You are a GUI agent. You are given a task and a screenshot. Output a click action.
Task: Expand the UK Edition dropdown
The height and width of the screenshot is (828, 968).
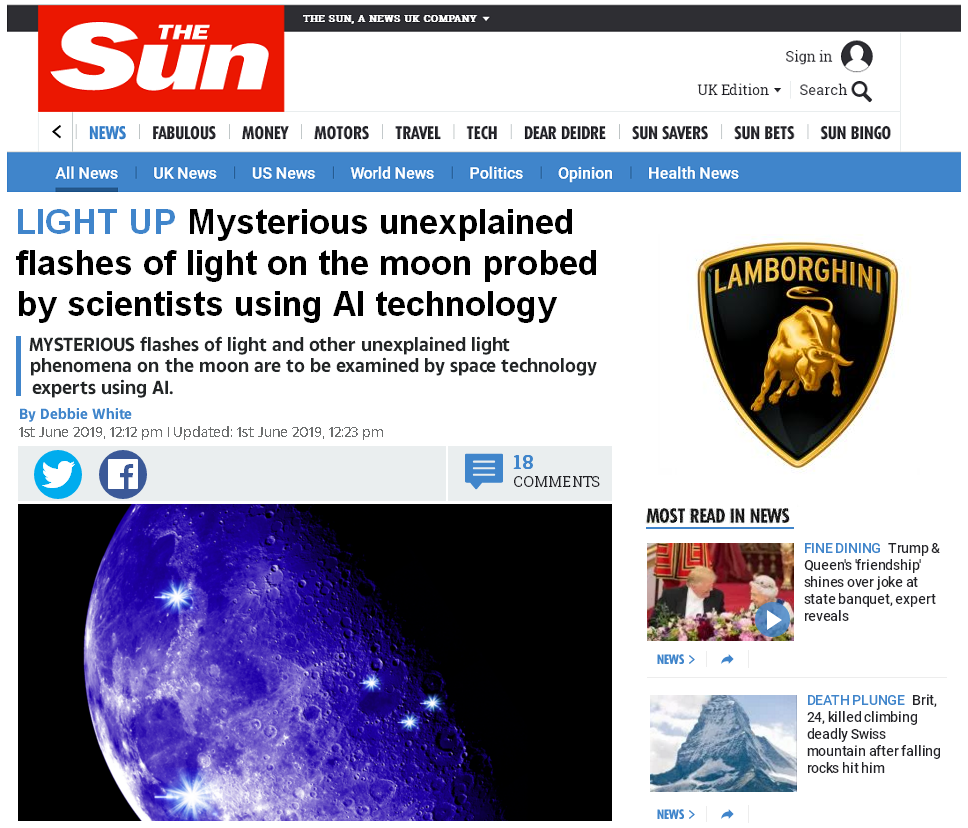click(739, 90)
